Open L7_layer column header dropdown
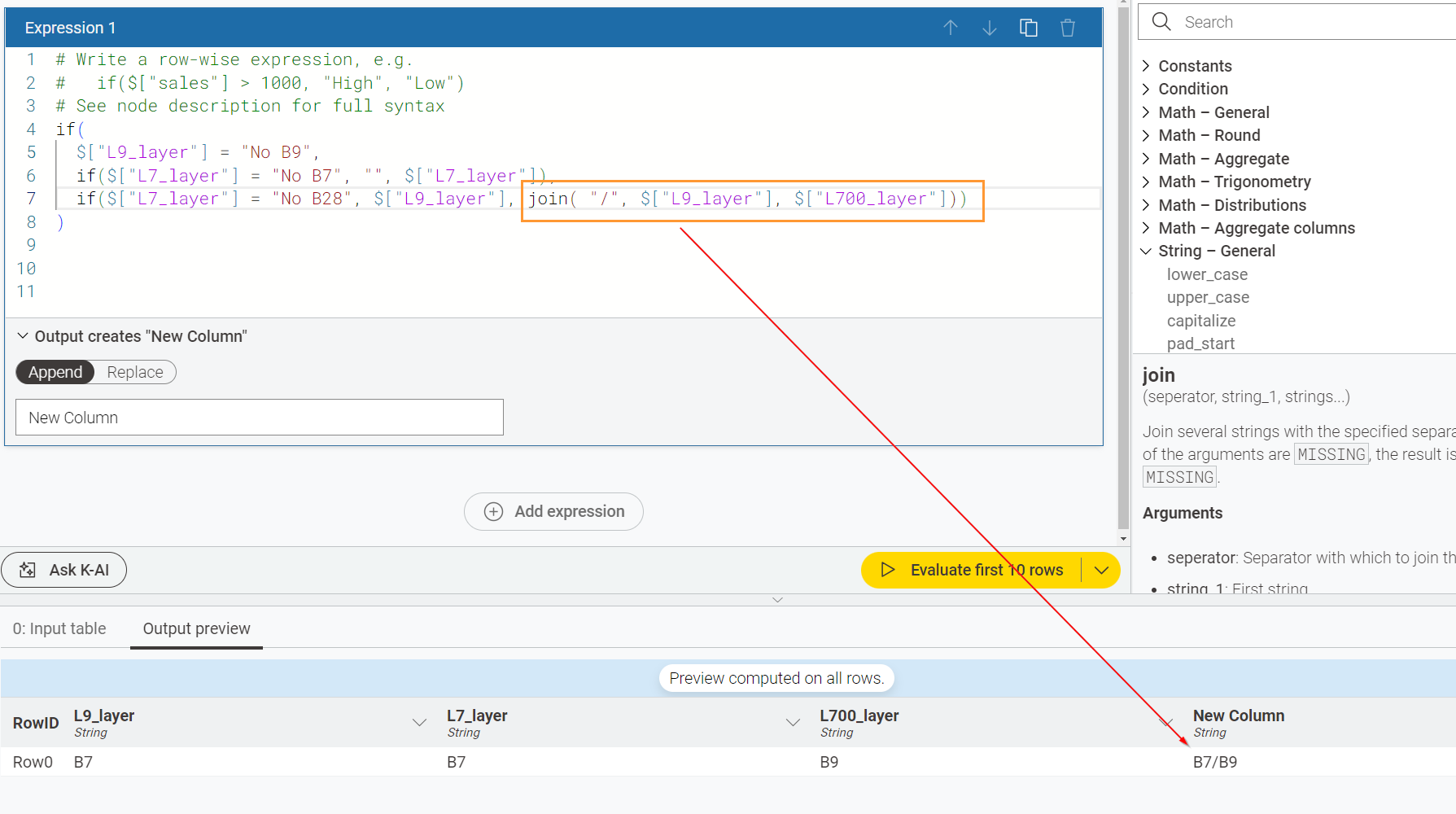The height and width of the screenshot is (814, 1456). (x=793, y=722)
